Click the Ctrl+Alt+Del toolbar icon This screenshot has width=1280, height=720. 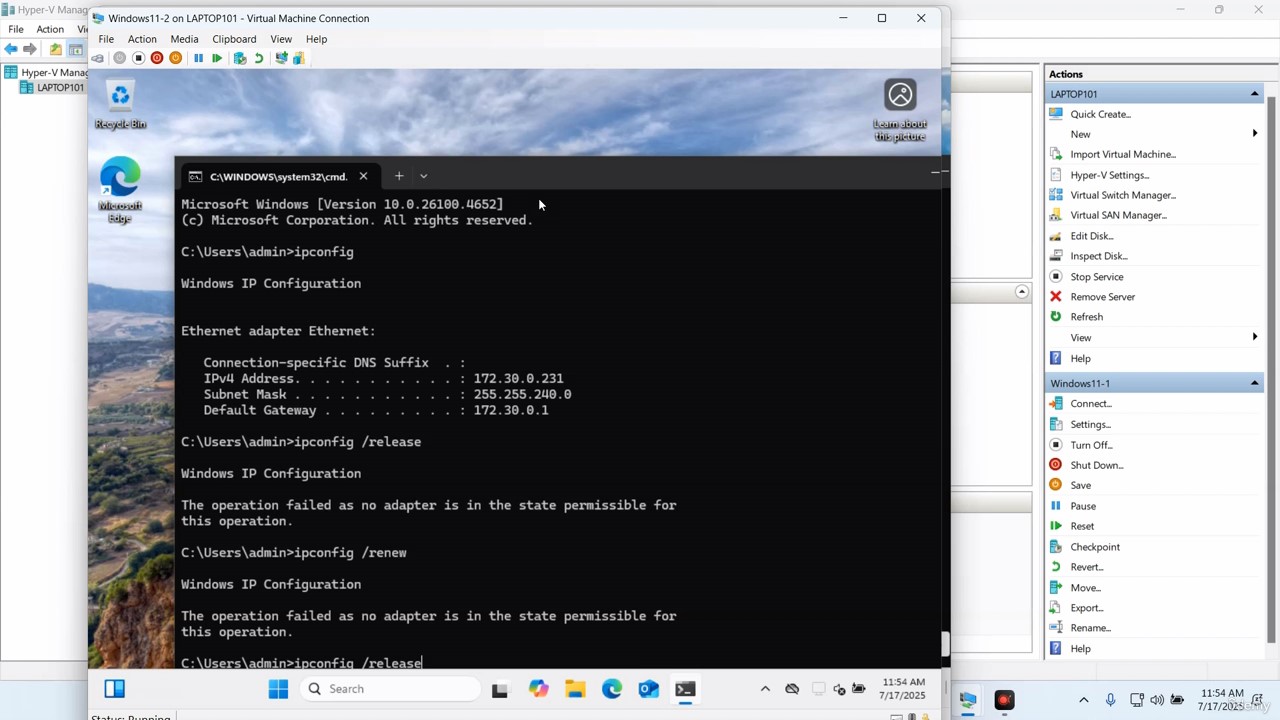point(98,58)
